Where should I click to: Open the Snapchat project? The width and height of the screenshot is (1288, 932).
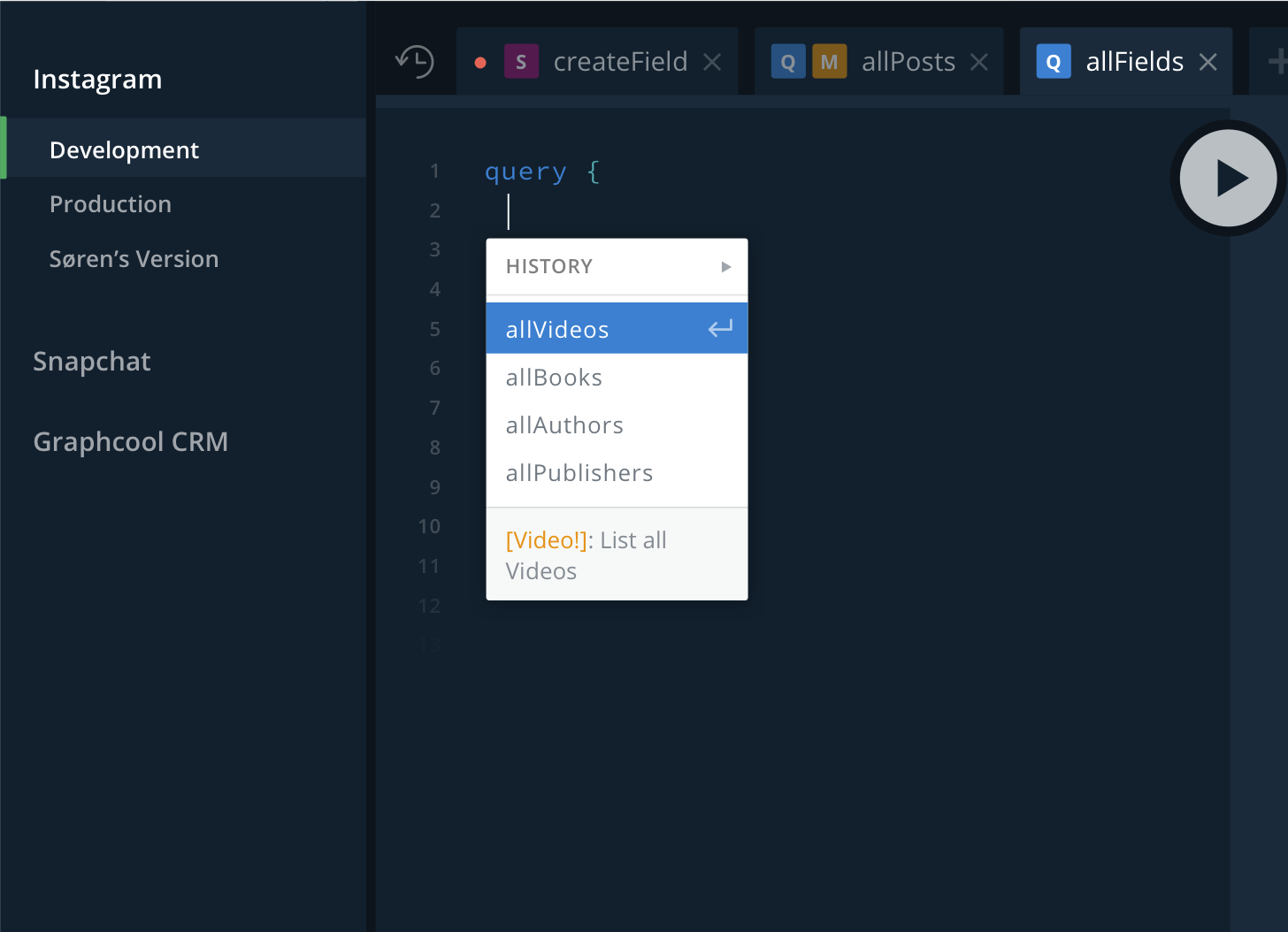92,361
